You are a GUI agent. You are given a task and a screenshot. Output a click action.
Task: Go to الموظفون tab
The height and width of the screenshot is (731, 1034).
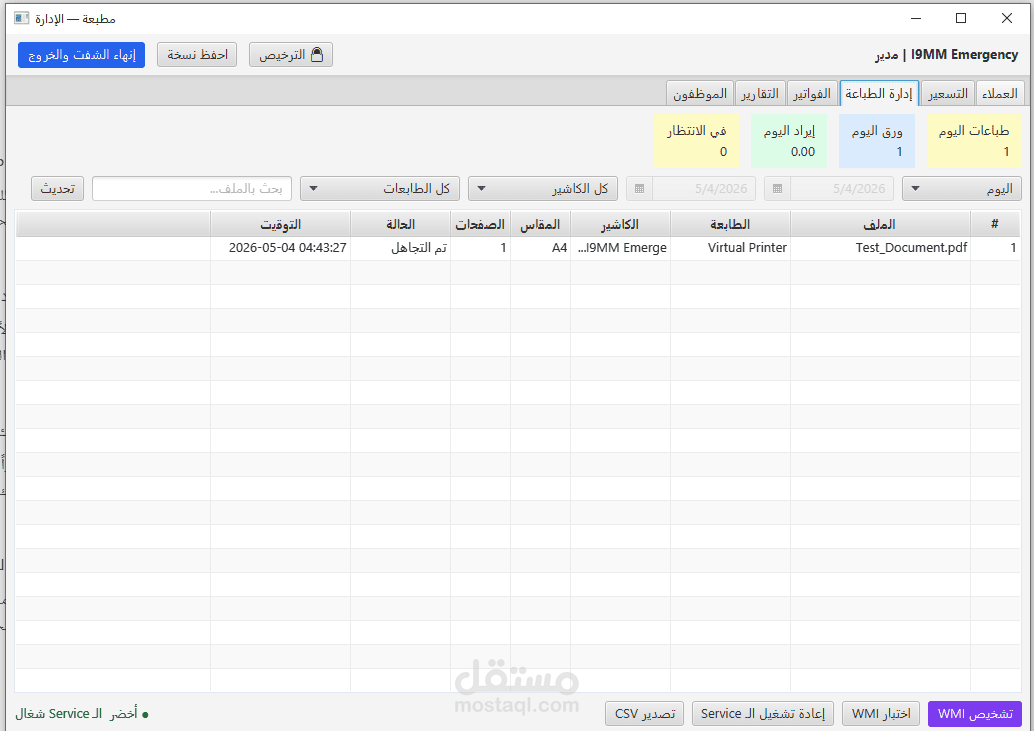pyautogui.click(x=700, y=94)
